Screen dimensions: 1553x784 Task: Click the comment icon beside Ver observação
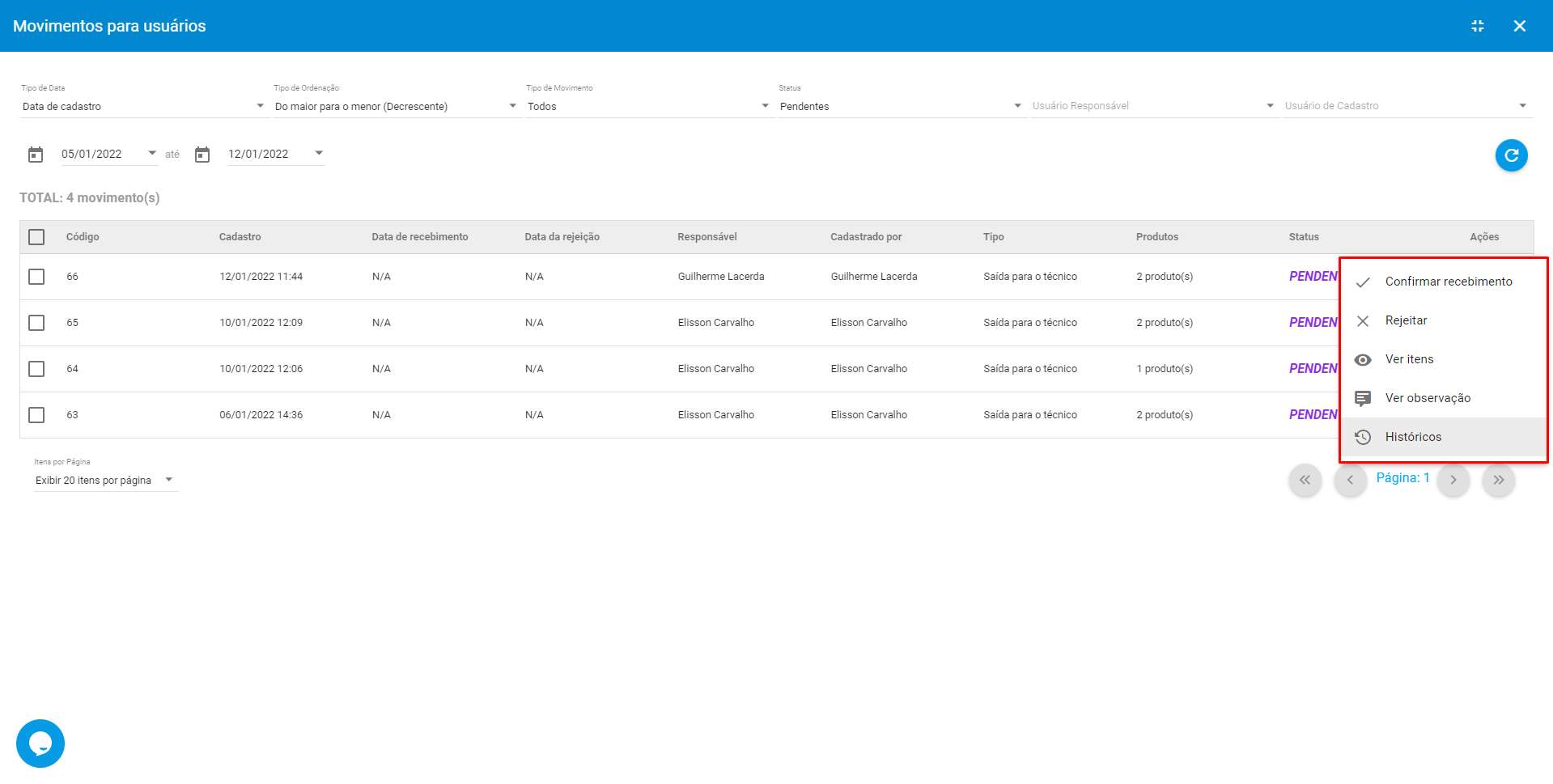(x=1363, y=398)
